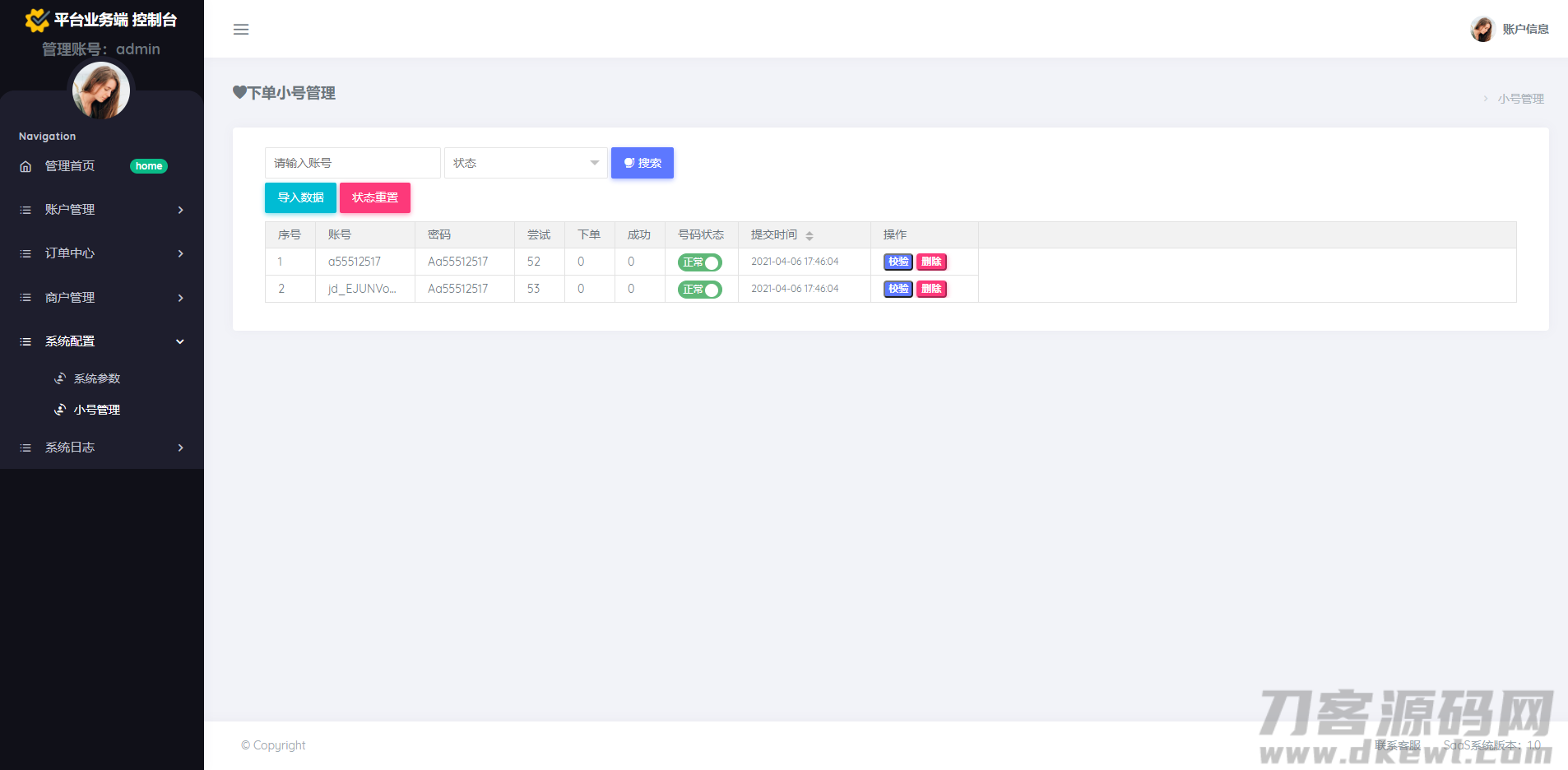Click the pink 状态重置 button
Image resolution: width=1568 pixels, height=770 pixels.
(x=375, y=197)
